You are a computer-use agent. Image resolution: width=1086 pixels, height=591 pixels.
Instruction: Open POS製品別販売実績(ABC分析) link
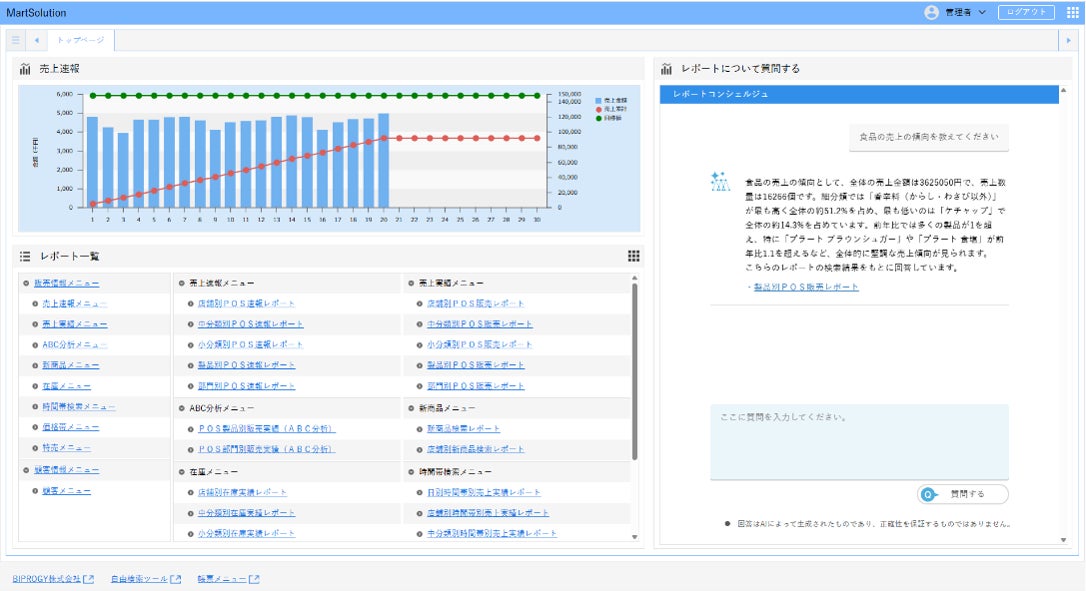click(267, 429)
